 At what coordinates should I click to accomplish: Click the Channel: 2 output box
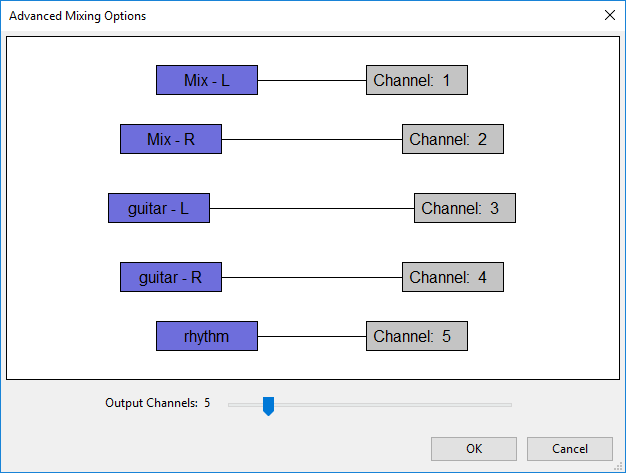453,139
